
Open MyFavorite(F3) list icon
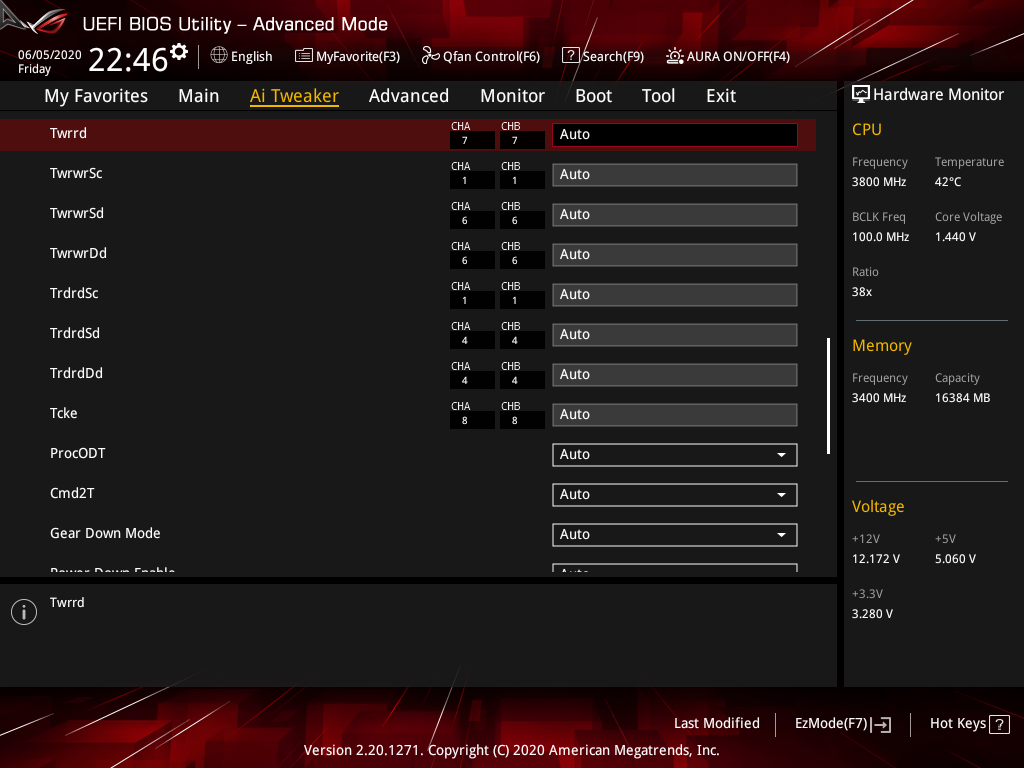(x=304, y=56)
